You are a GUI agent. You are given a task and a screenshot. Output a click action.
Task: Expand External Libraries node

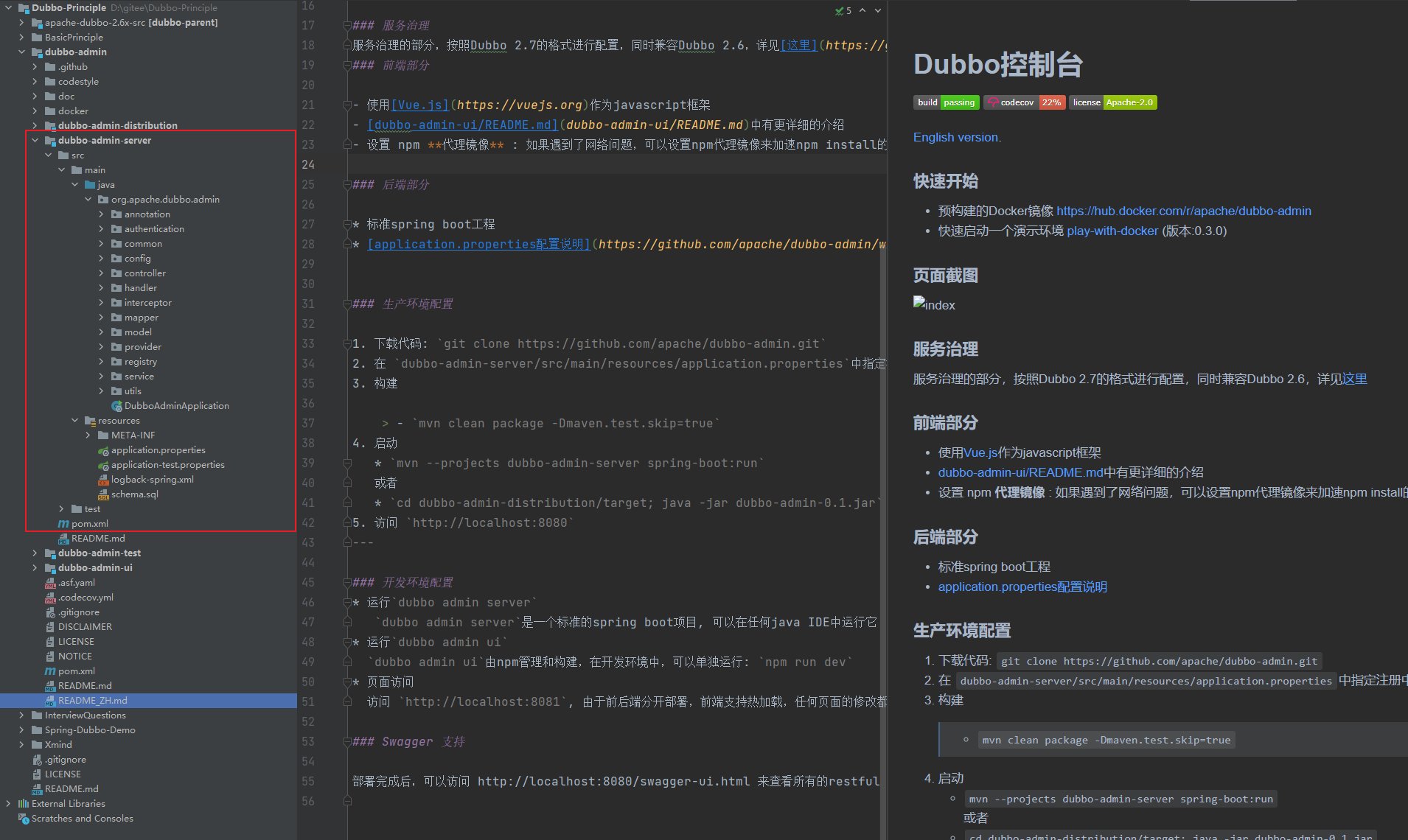point(8,804)
